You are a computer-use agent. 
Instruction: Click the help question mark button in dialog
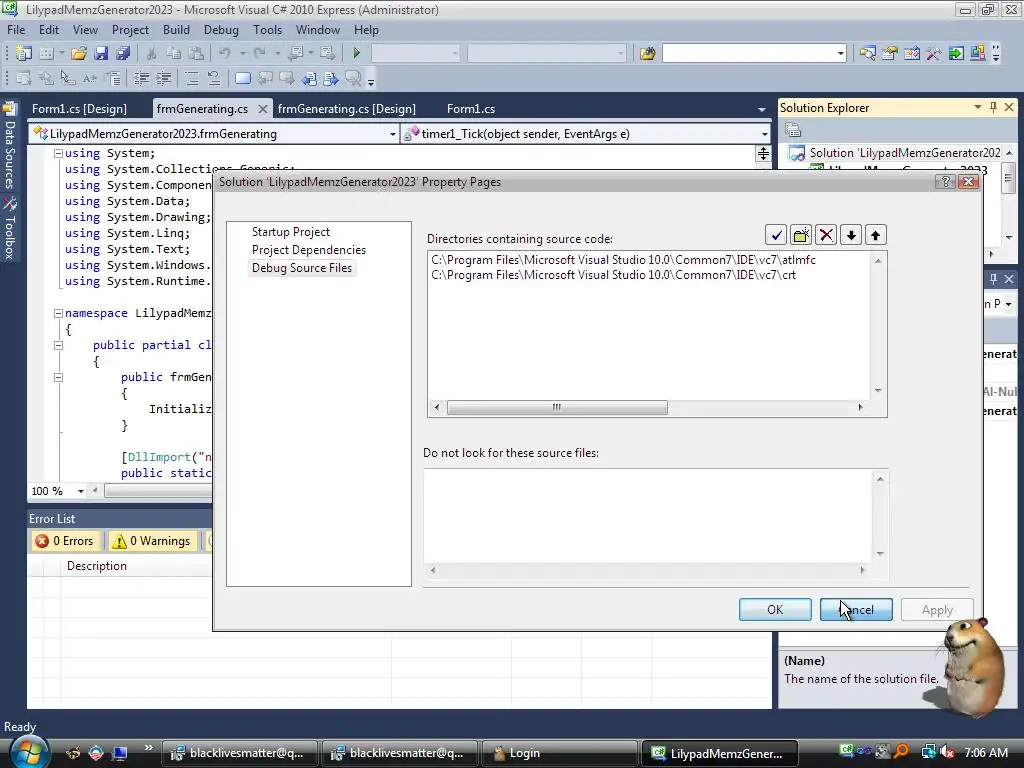(945, 182)
